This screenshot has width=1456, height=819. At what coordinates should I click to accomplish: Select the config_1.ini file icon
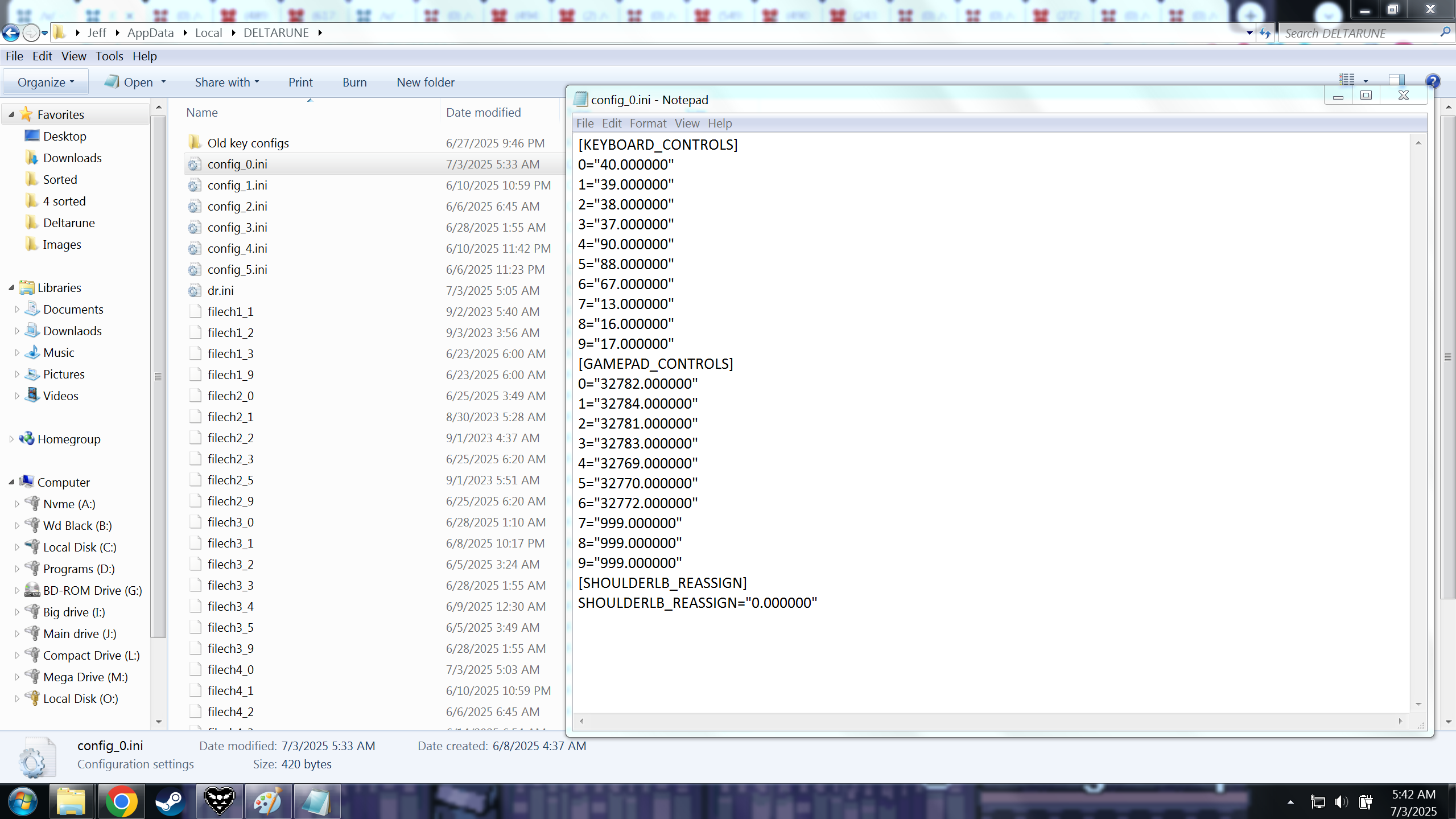tap(195, 186)
